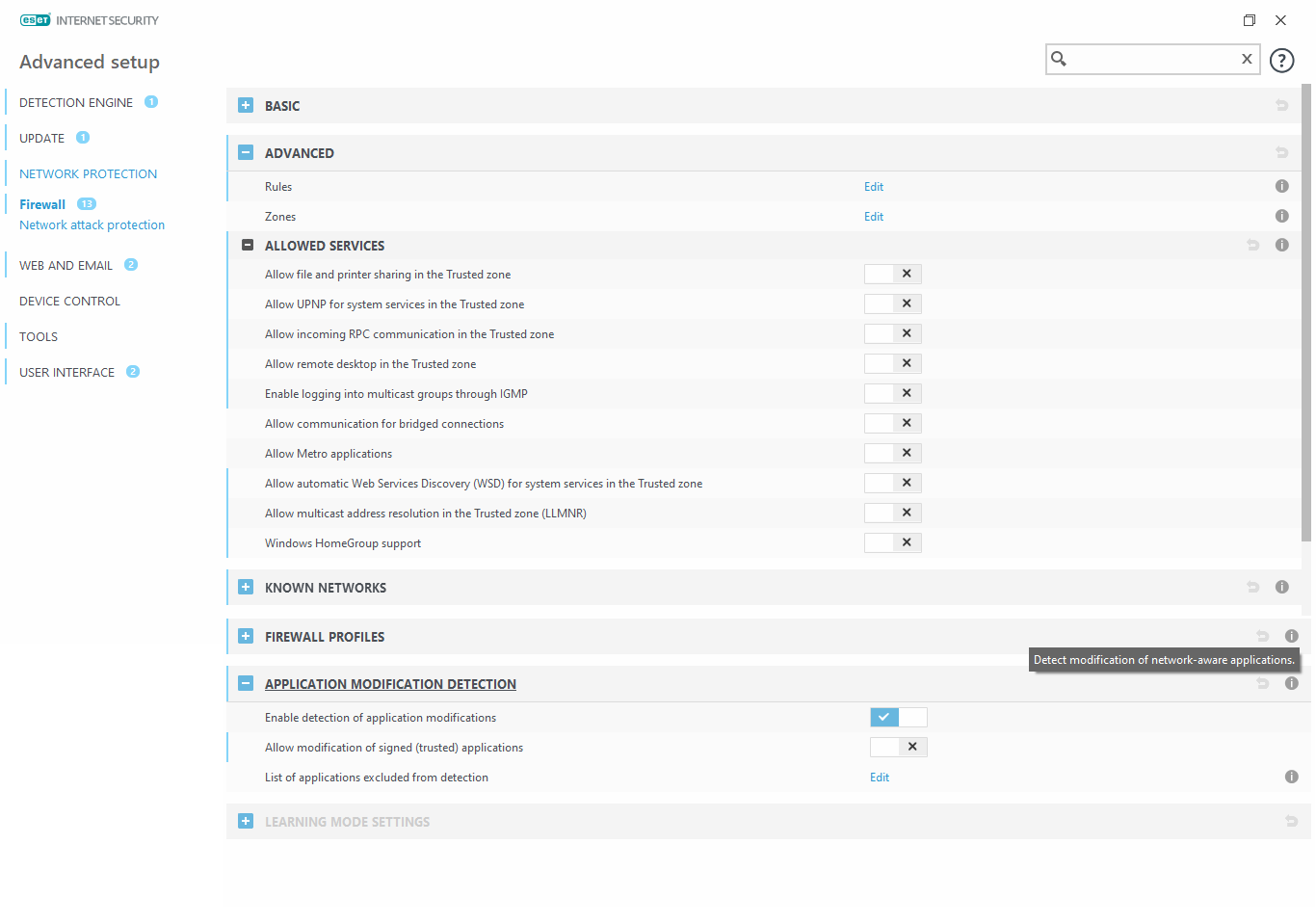
Task: Click the info icon for the excluded applications list
Action: pos(1291,777)
